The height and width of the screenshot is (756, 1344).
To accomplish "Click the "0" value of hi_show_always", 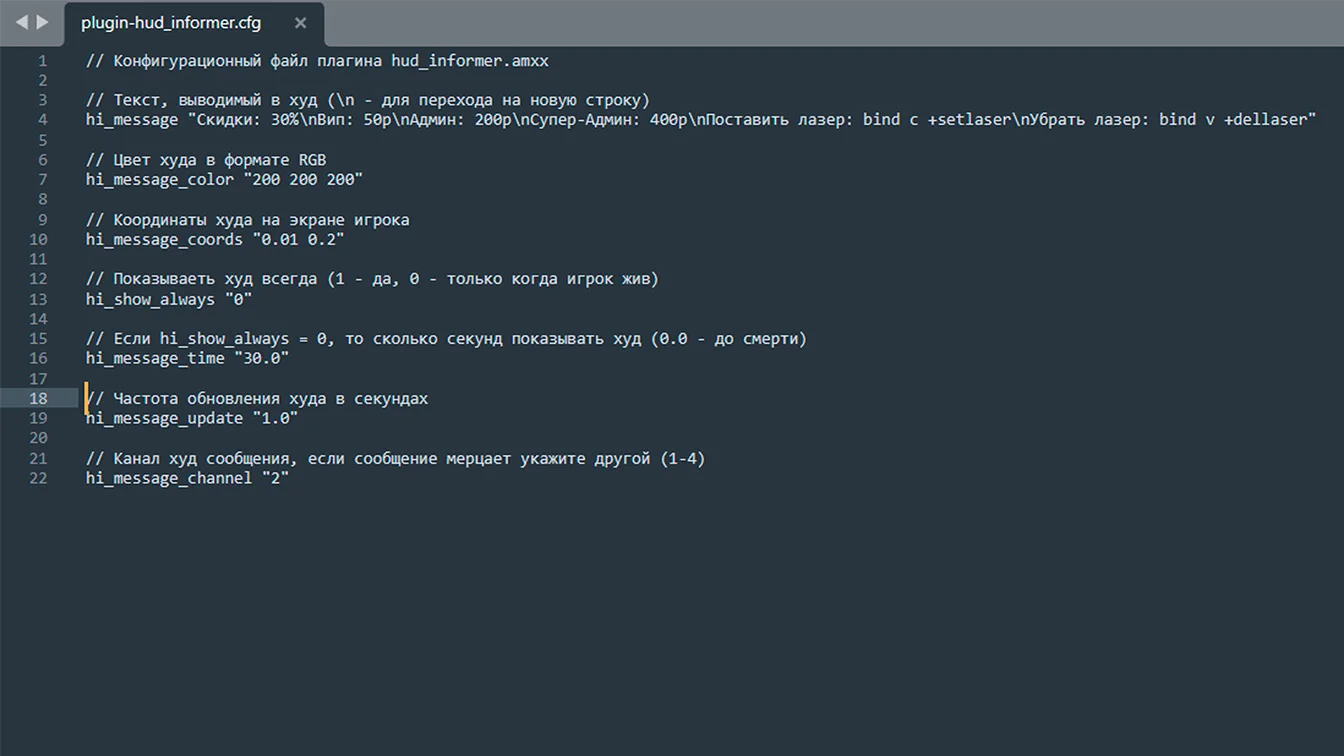I will (238, 299).
